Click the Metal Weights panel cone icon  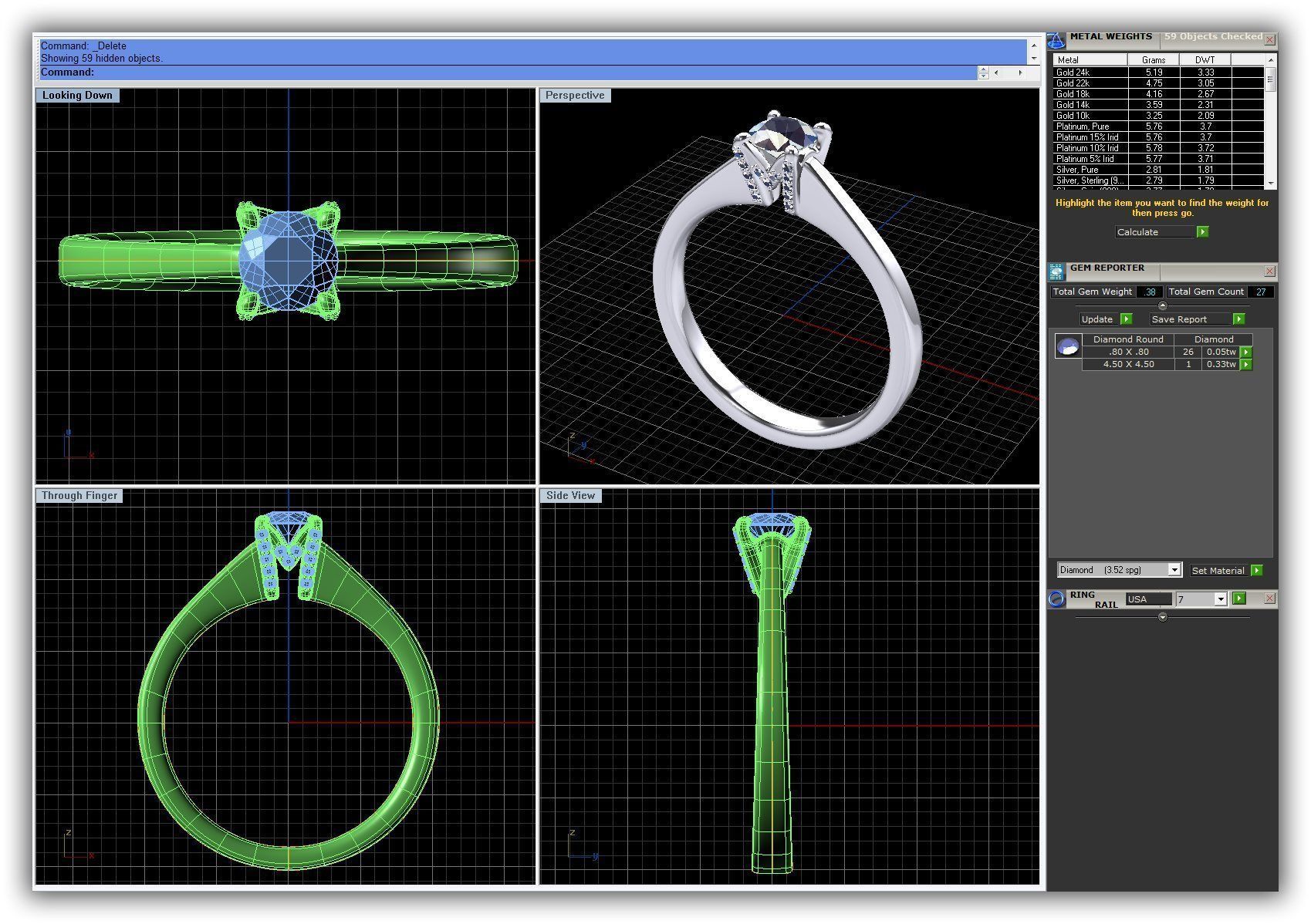coord(1056,41)
